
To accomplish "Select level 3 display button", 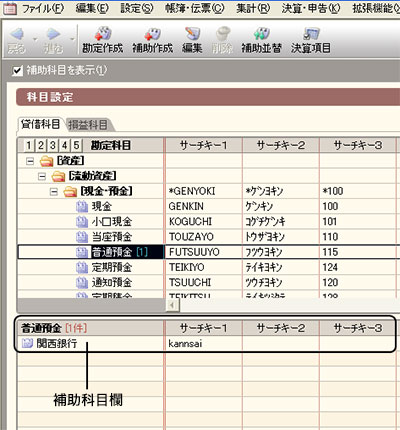I will [53, 145].
